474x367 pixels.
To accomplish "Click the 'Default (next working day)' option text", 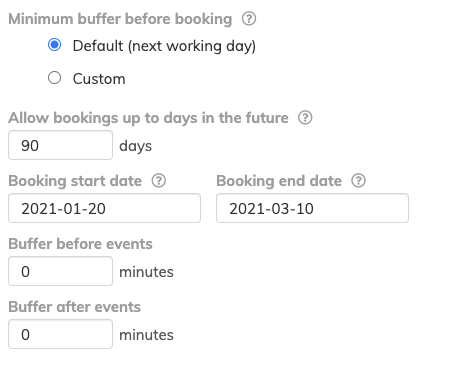I will point(164,46).
